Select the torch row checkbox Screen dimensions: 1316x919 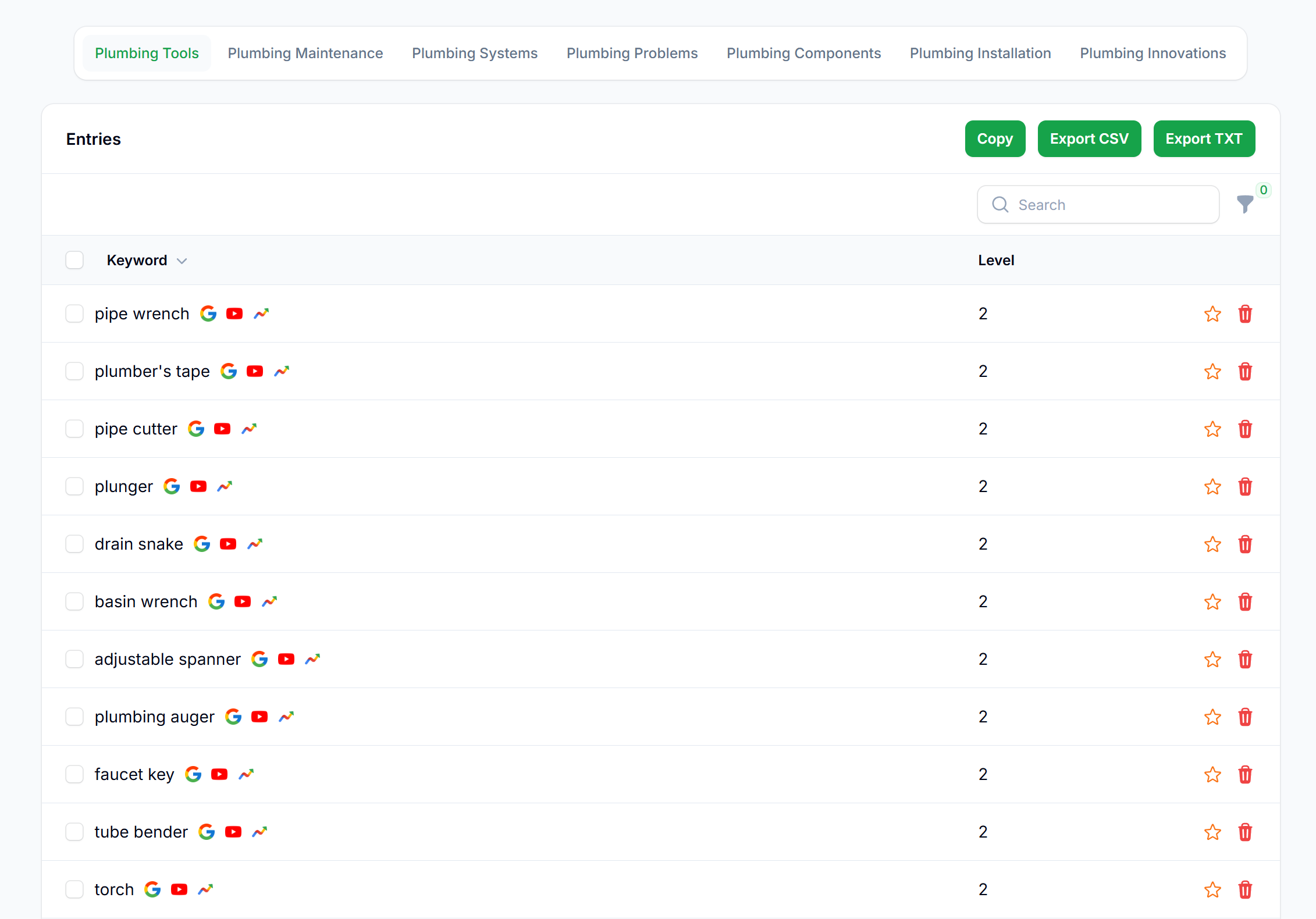click(x=74, y=889)
